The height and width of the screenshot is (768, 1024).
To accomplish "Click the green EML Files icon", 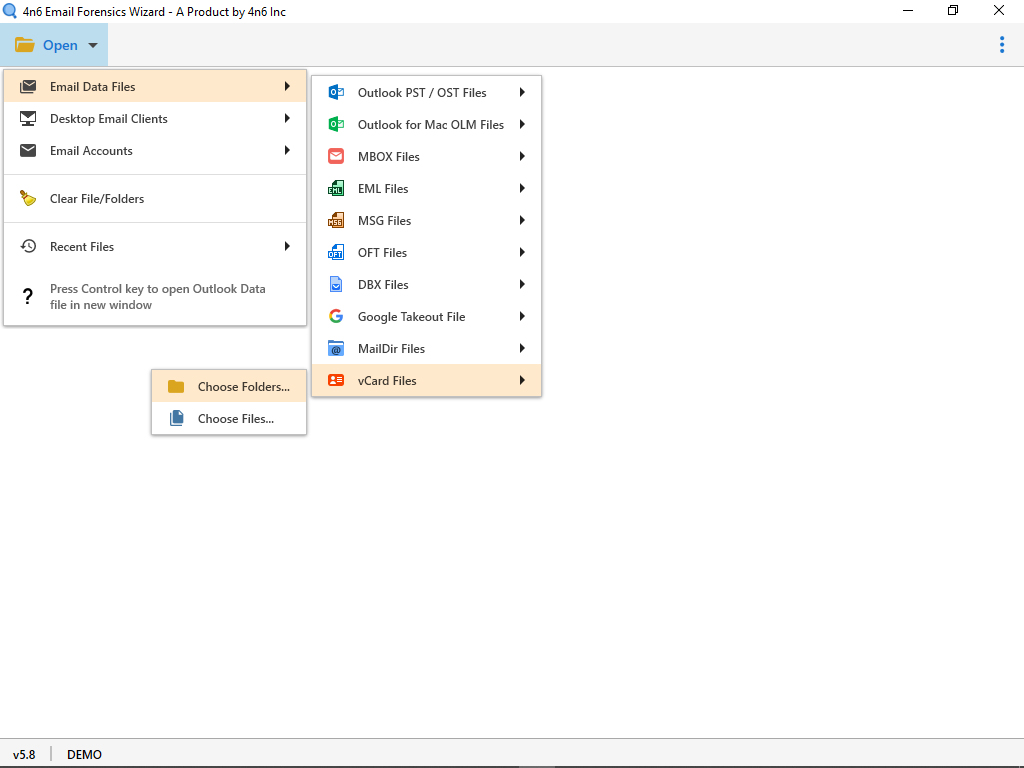I will [336, 188].
